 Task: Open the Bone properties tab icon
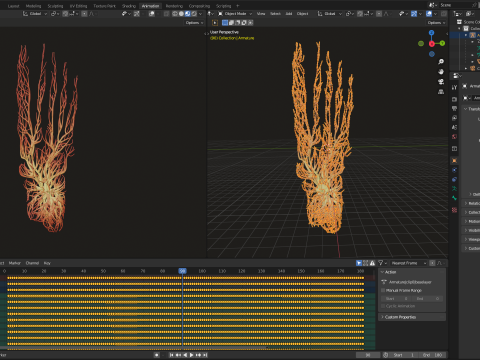coord(454,198)
